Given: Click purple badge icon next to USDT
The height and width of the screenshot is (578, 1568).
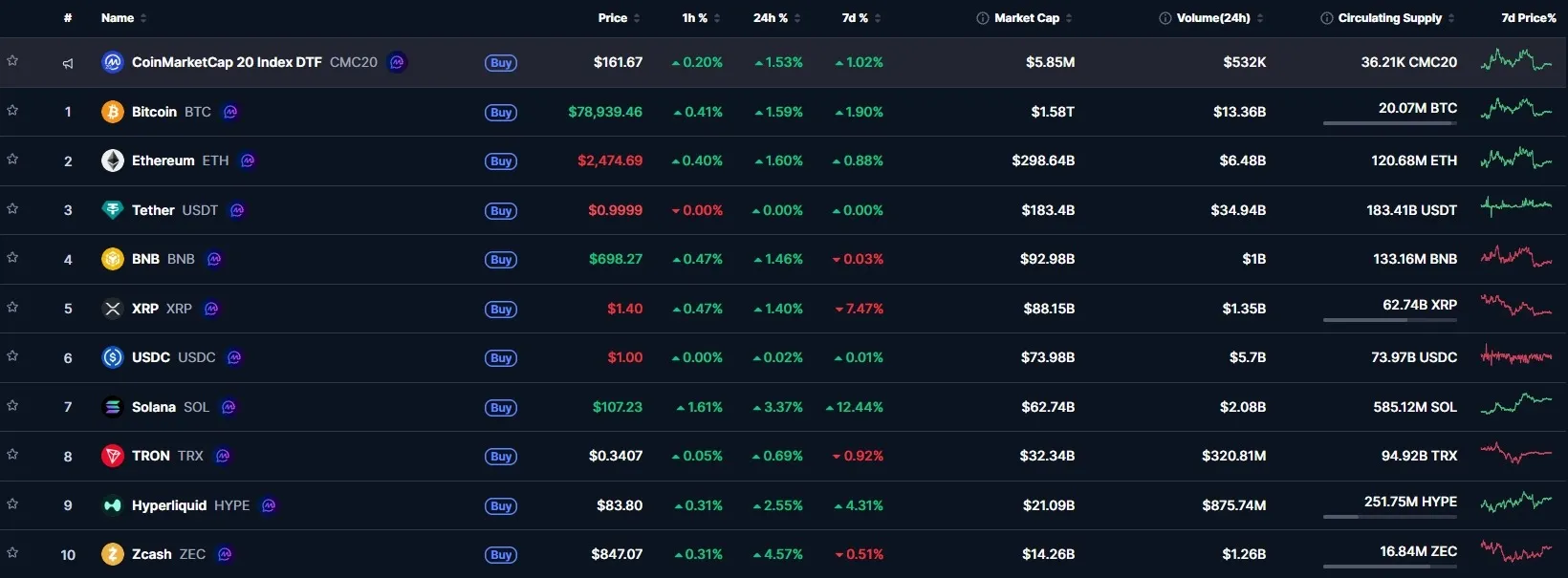Looking at the screenshot, I should pyautogui.click(x=237, y=210).
